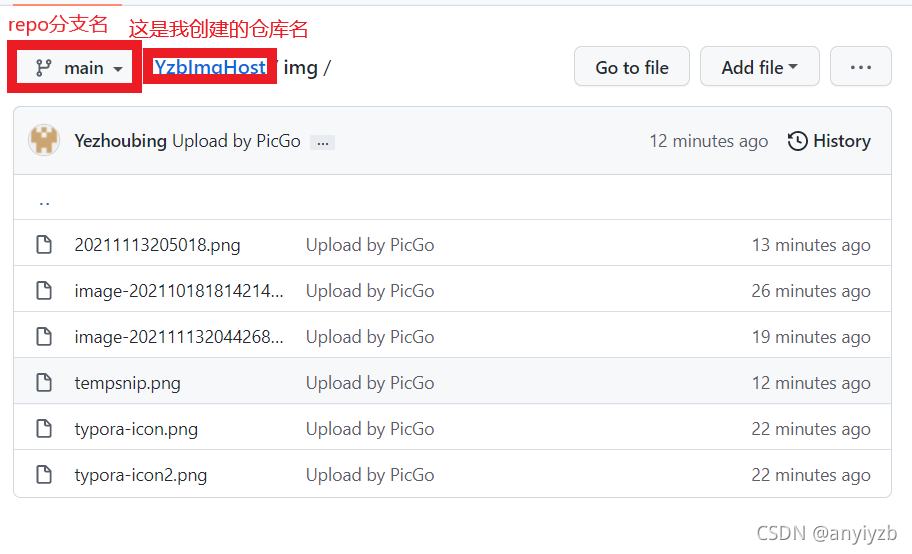Go to parent directory via two dots
The width and height of the screenshot is (912, 554).
44,202
